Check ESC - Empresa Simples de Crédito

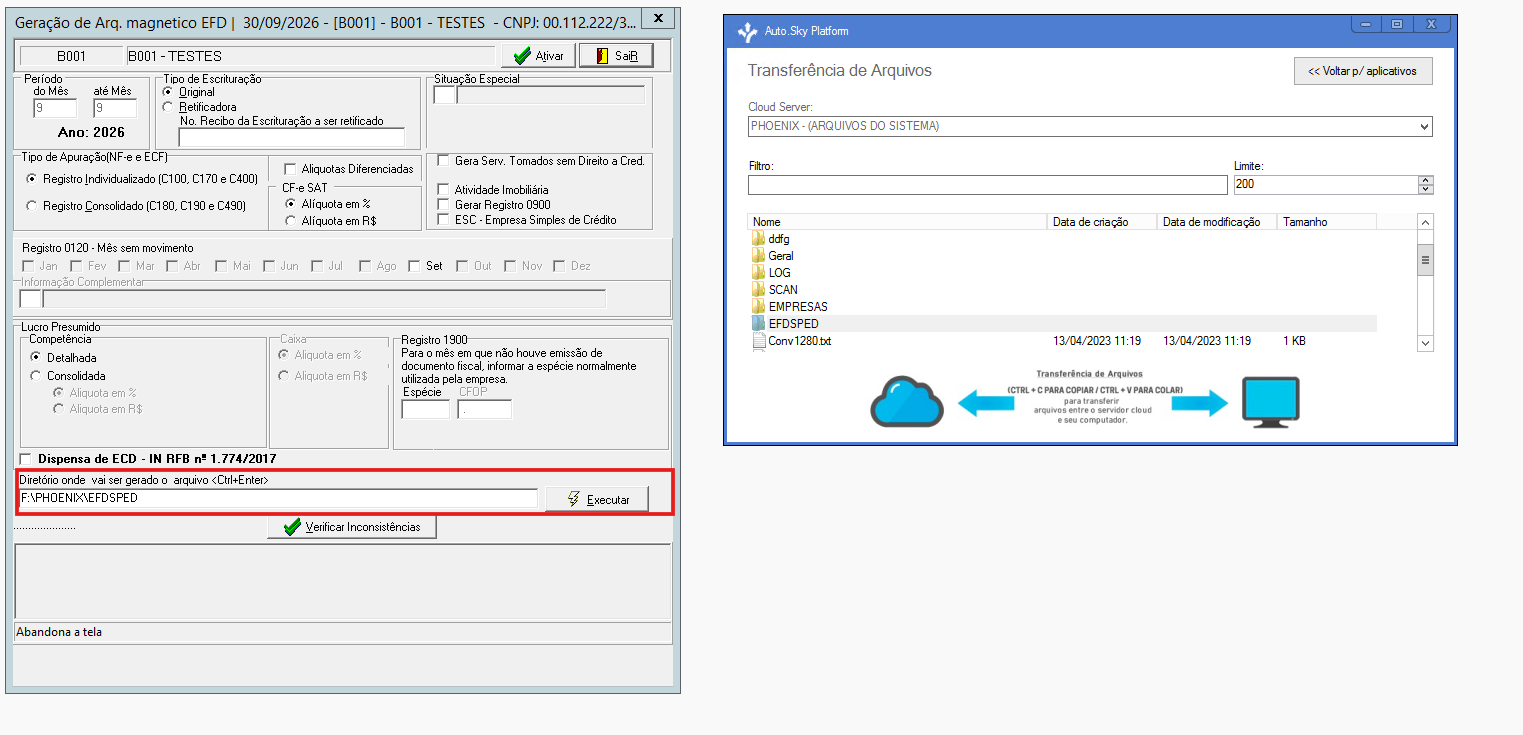444,219
